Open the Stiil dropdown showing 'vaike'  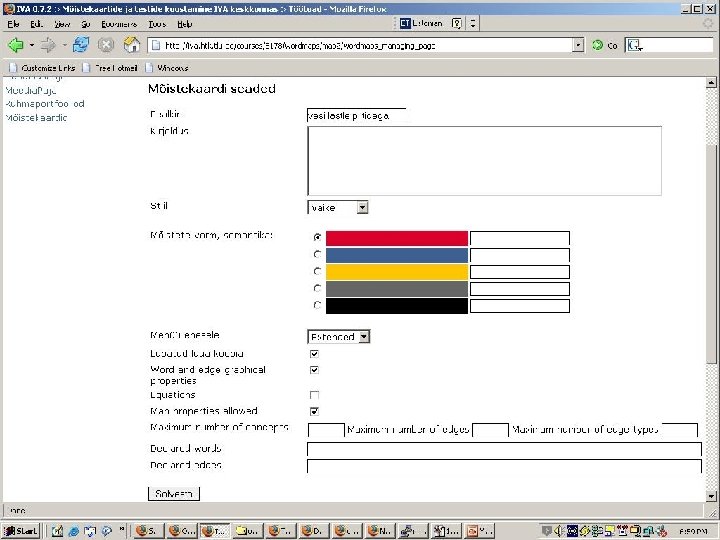click(338, 208)
